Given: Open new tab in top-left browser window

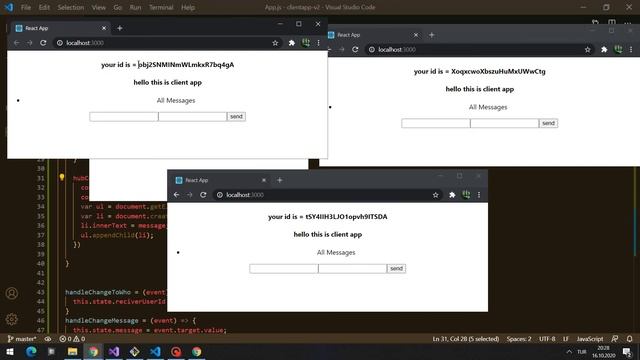Looking at the screenshot, I should [120, 28].
